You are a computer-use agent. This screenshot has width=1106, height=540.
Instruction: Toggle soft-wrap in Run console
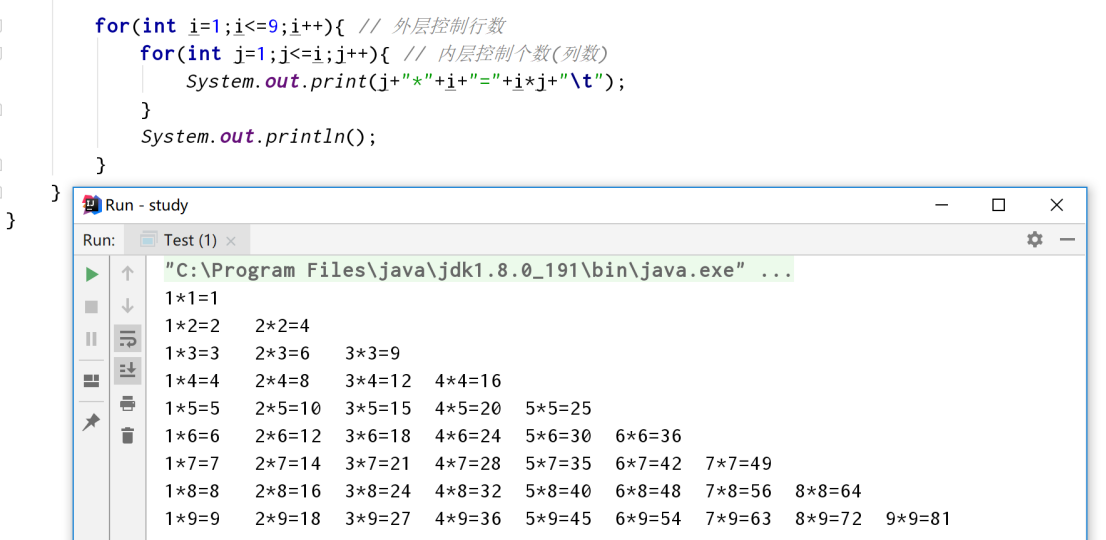(128, 339)
